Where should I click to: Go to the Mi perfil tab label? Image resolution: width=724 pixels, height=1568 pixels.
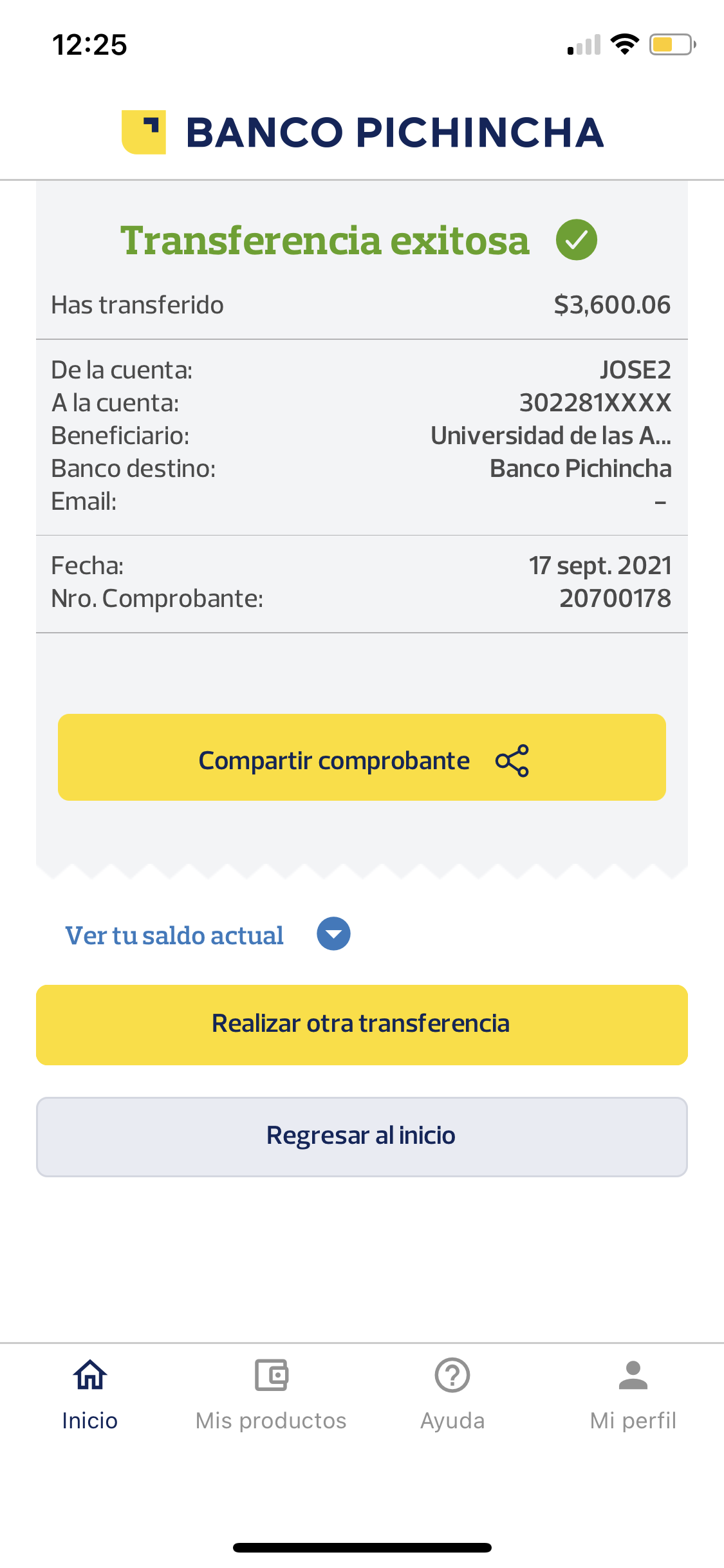633,1421
